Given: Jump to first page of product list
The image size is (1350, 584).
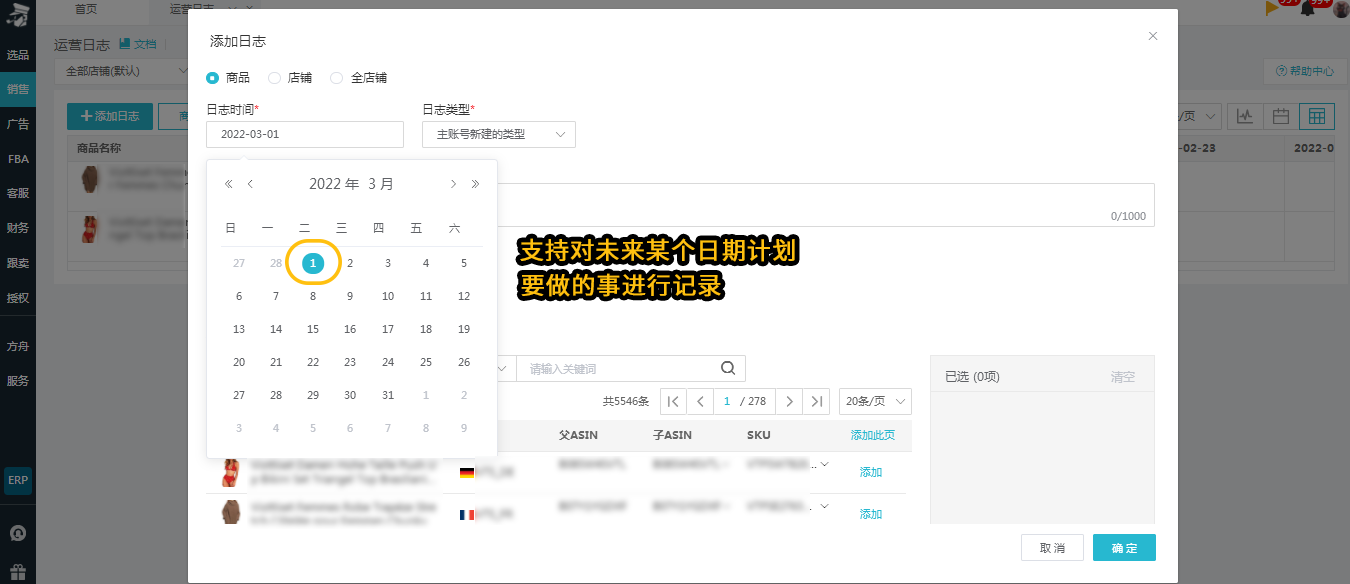Looking at the screenshot, I should 673,401.
